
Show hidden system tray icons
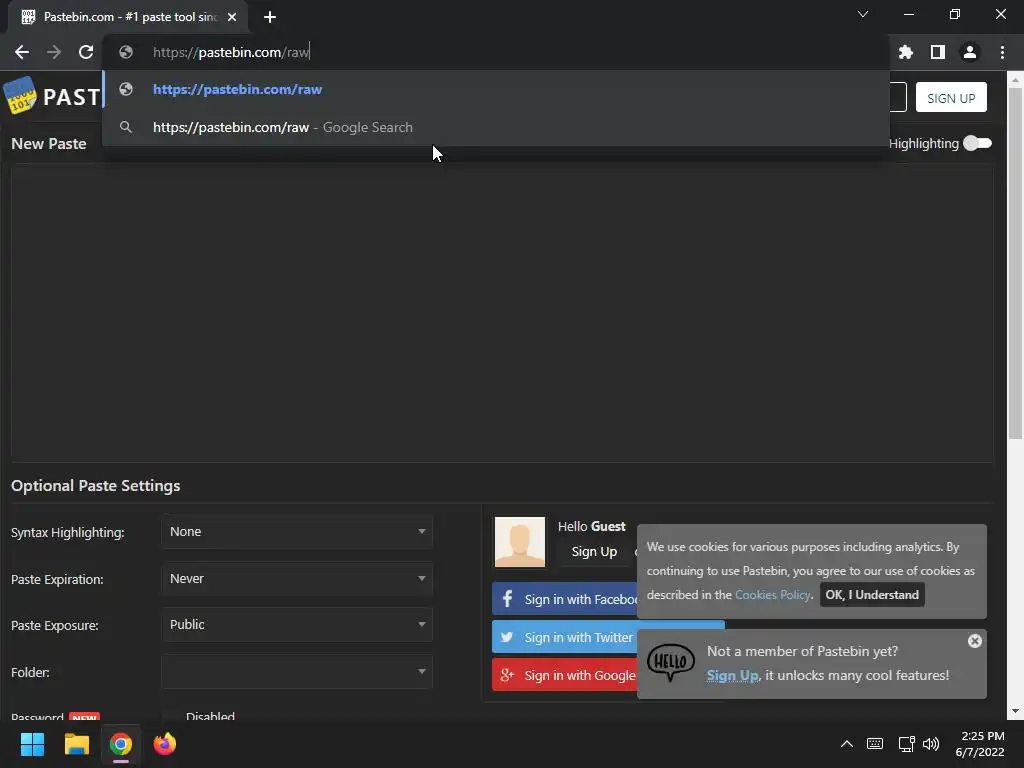(x=846, y=744)
